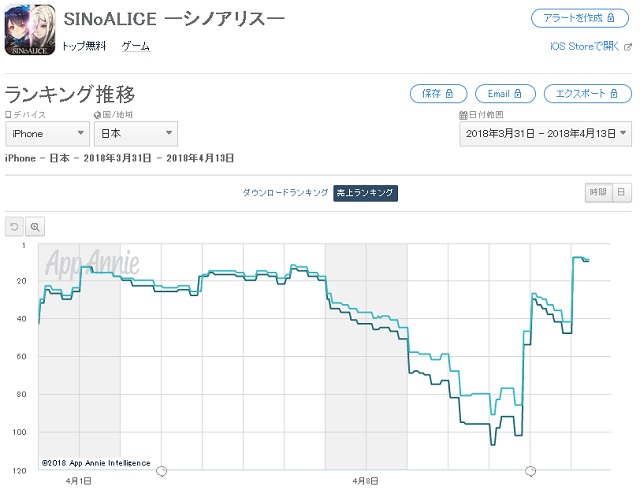
Task: Click the アラートを作成 button
Action: tap(579, 18)
